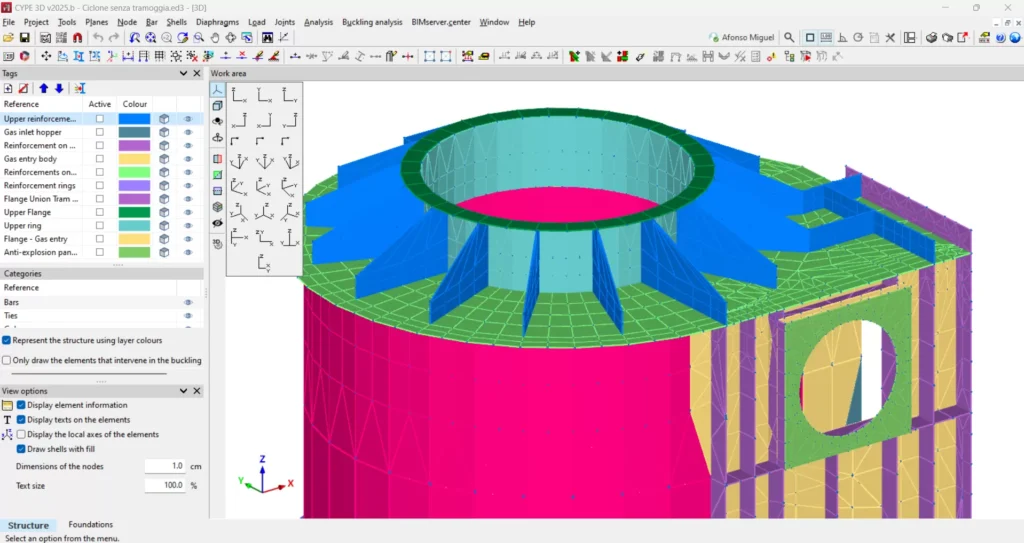Open a file with the folder icon
1024x543 pixels.
pyautogui.click(x=8, y=38)
